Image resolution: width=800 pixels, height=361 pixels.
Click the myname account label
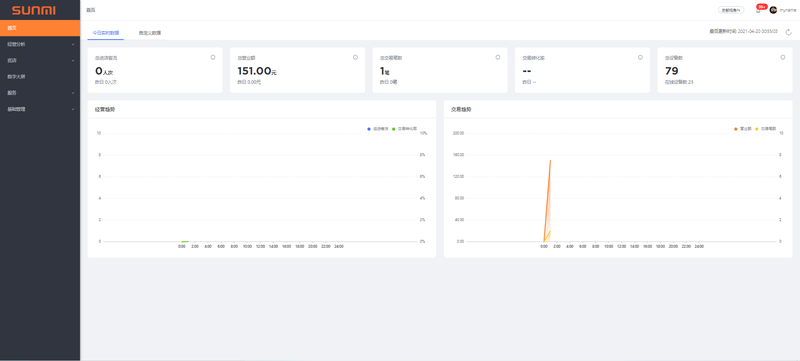pyautogui.click(x=787, y=10)
